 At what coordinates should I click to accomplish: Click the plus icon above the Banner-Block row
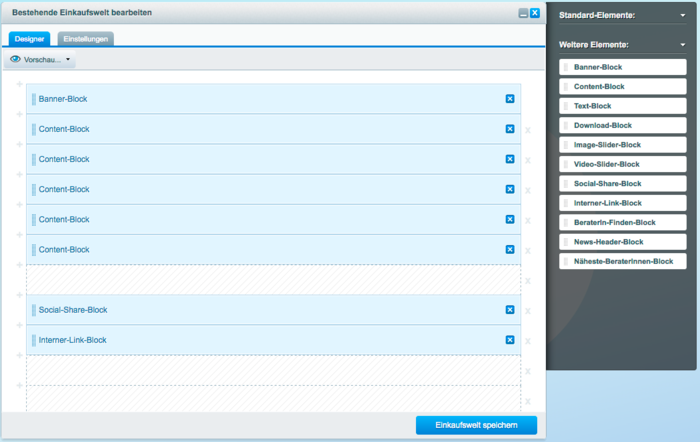pyautogui.click(x=20, y=85)
